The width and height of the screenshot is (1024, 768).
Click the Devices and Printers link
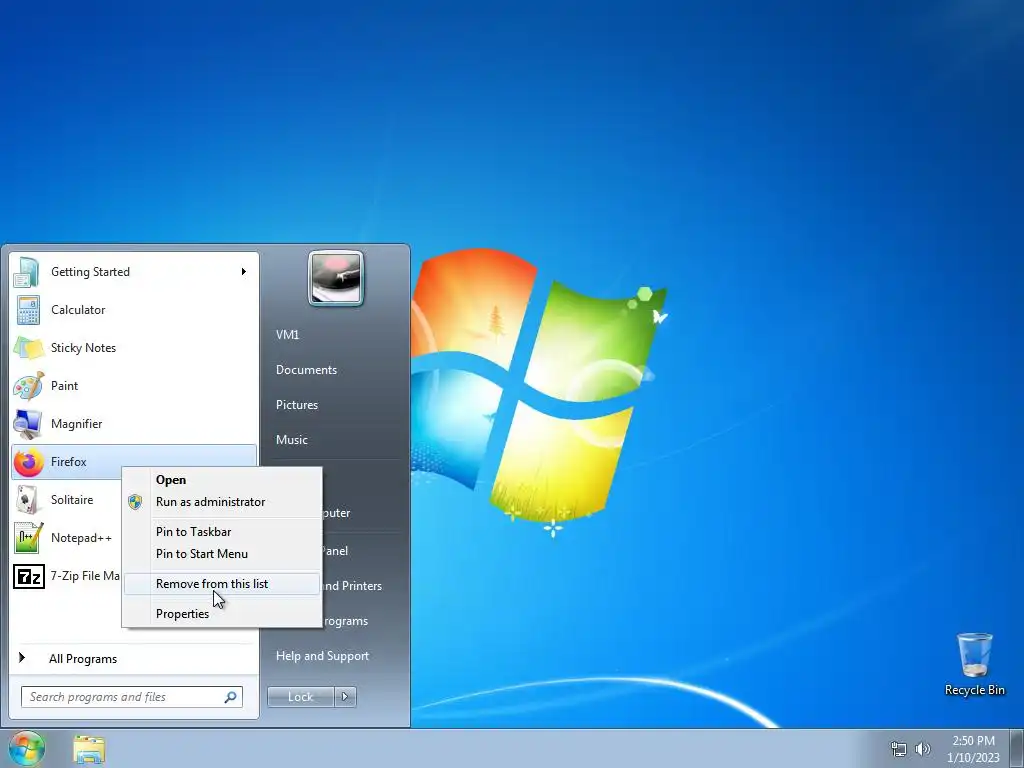pyautogui.click(x=353, y=586)
